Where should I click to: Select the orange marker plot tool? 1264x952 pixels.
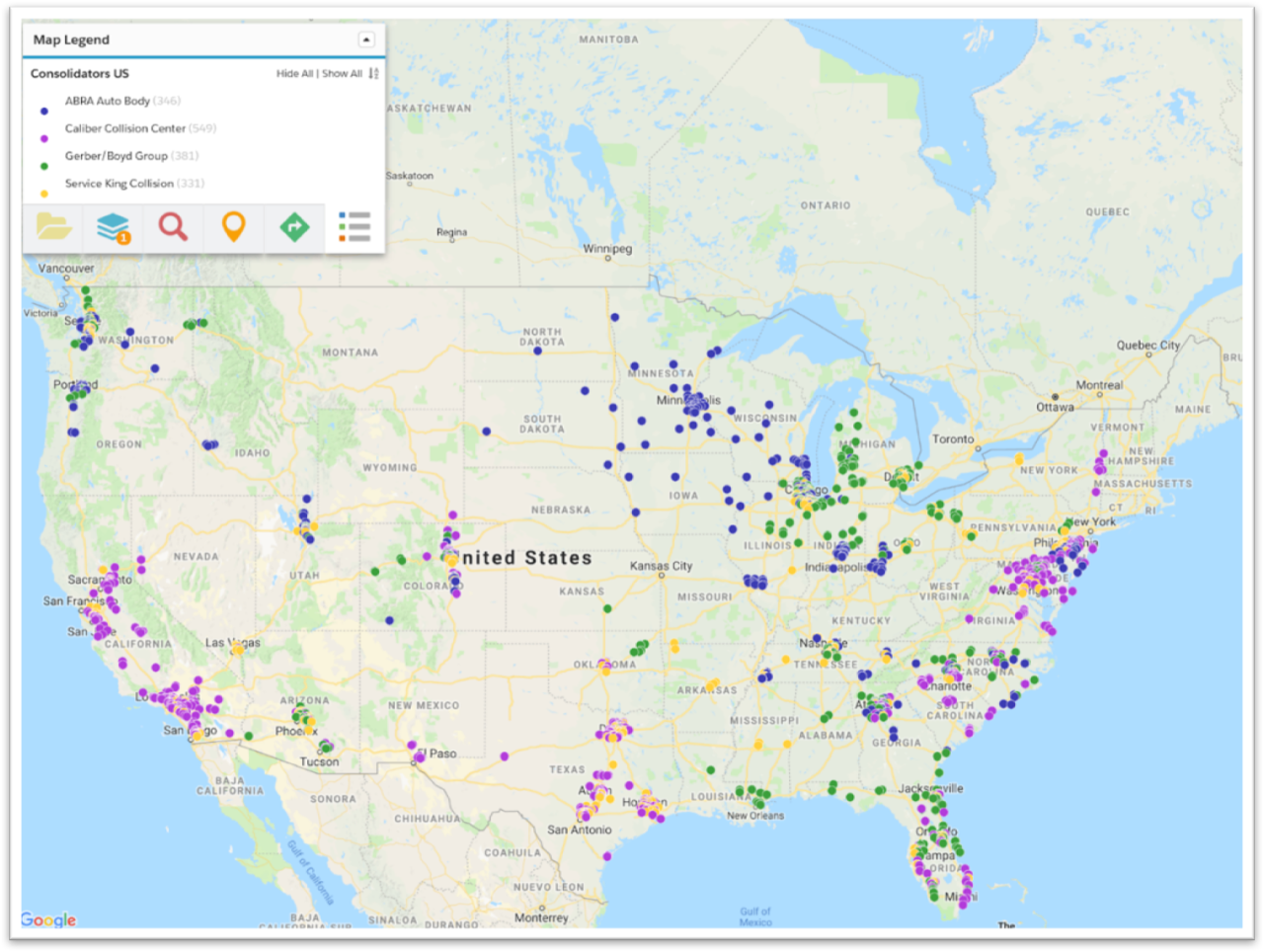point(234,227)
